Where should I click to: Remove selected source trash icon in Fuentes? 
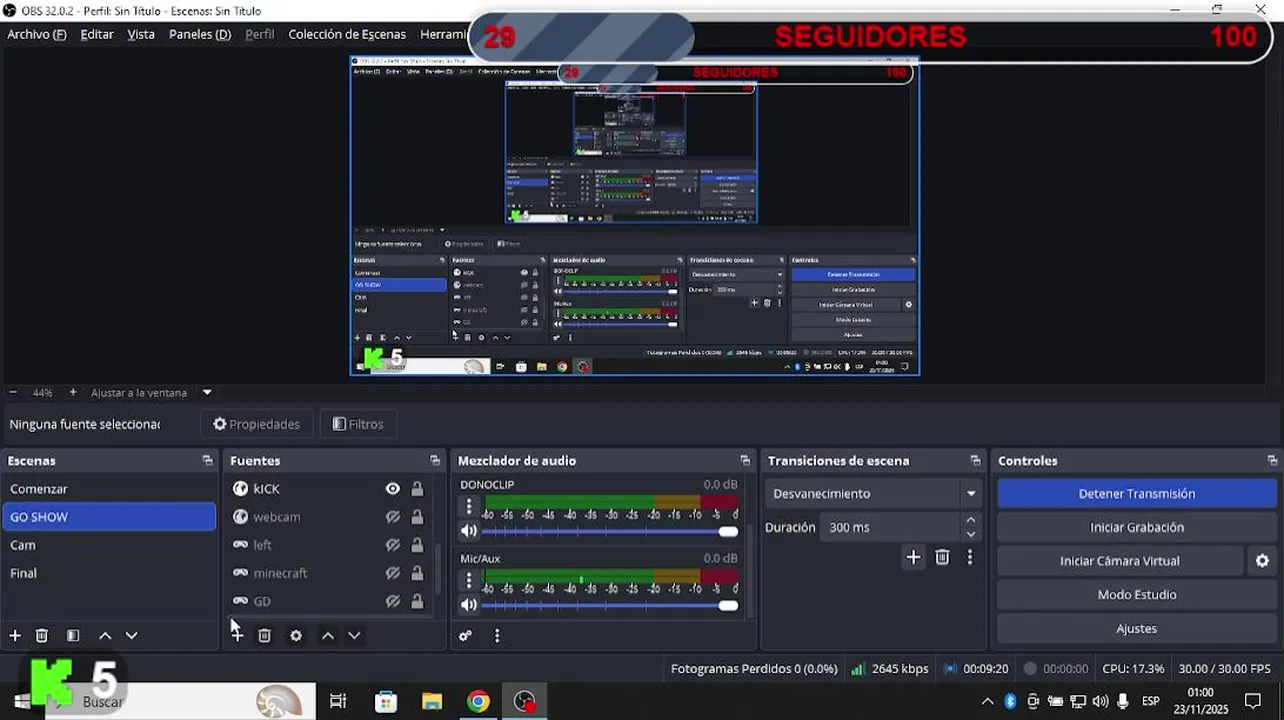264,636
